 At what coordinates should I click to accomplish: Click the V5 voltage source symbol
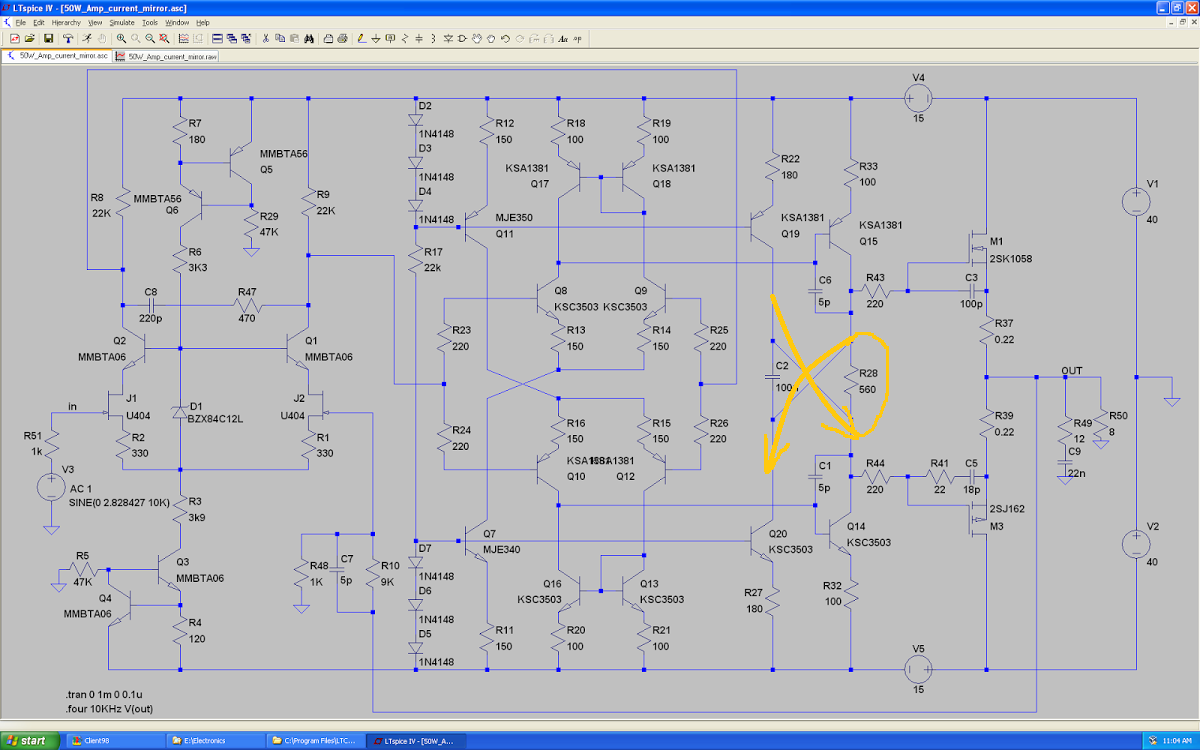tap(918, 668)
